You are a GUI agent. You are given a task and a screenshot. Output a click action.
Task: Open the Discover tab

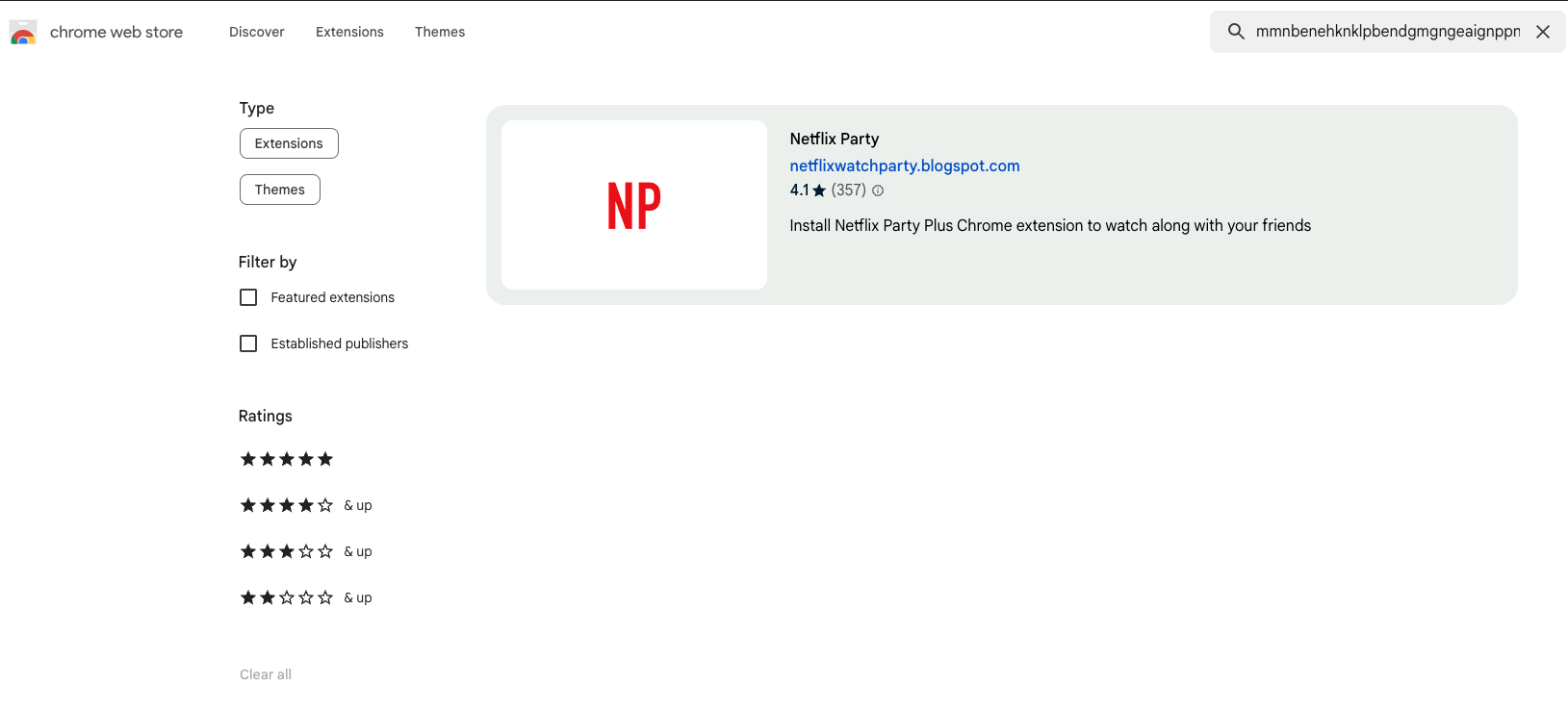coord(257,32)
